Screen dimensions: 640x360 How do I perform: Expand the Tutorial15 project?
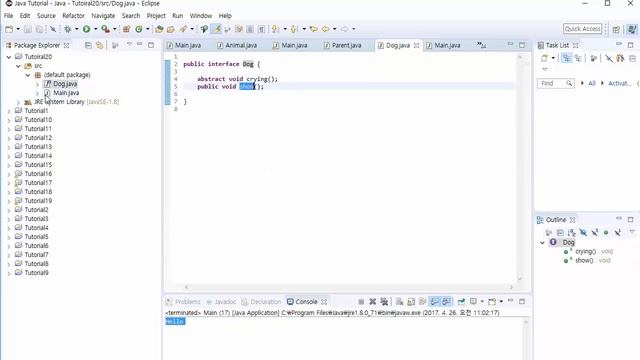[x=9, y=165]
